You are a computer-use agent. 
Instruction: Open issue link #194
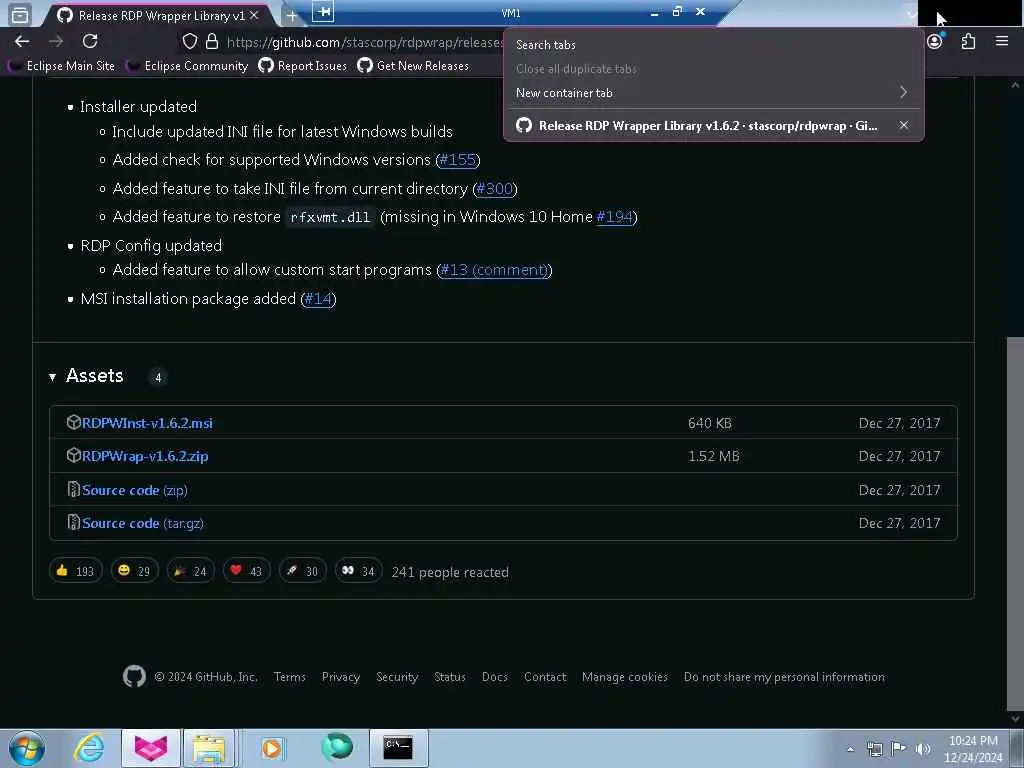(615, 217)
